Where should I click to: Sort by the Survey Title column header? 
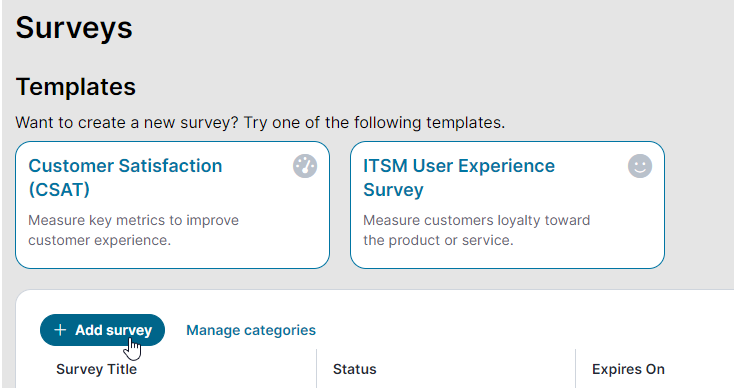[96, 369]
